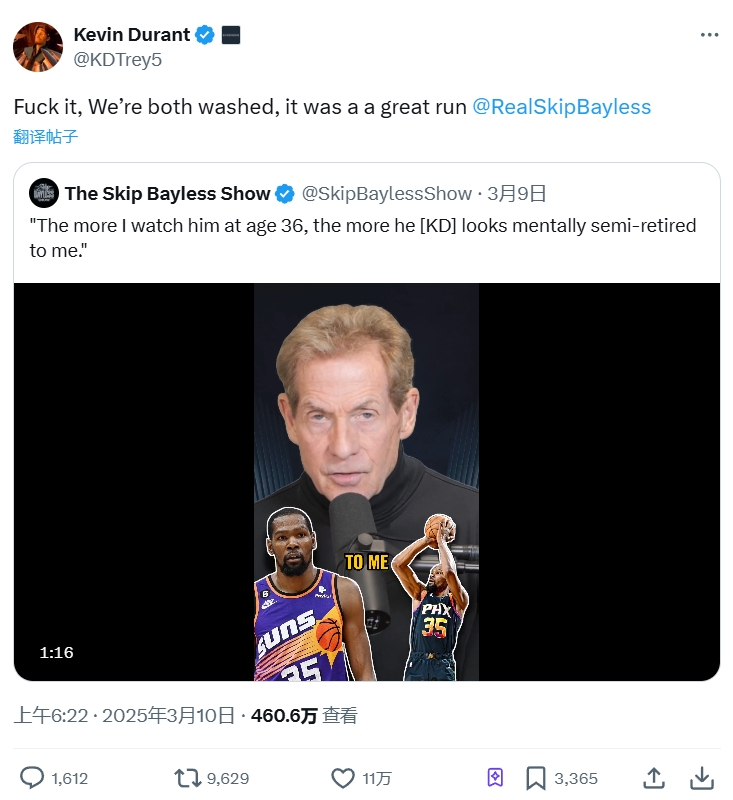Screen dimensions: 733x800
Task: Click The Skip Bayless Show avatar
Action: 43,193
